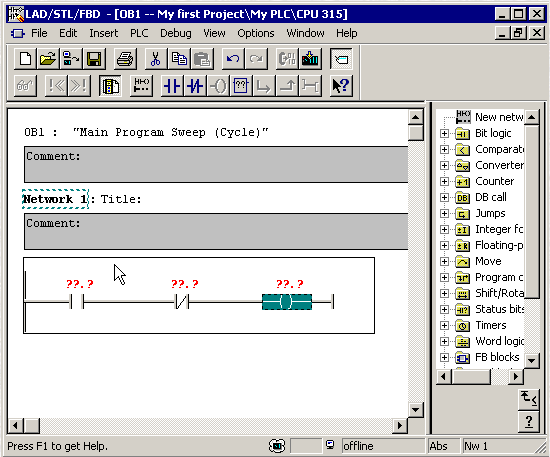Open the Window menu
Image resolution: width=550 pixels, height=457 pixels.
(x=306, y=33)
